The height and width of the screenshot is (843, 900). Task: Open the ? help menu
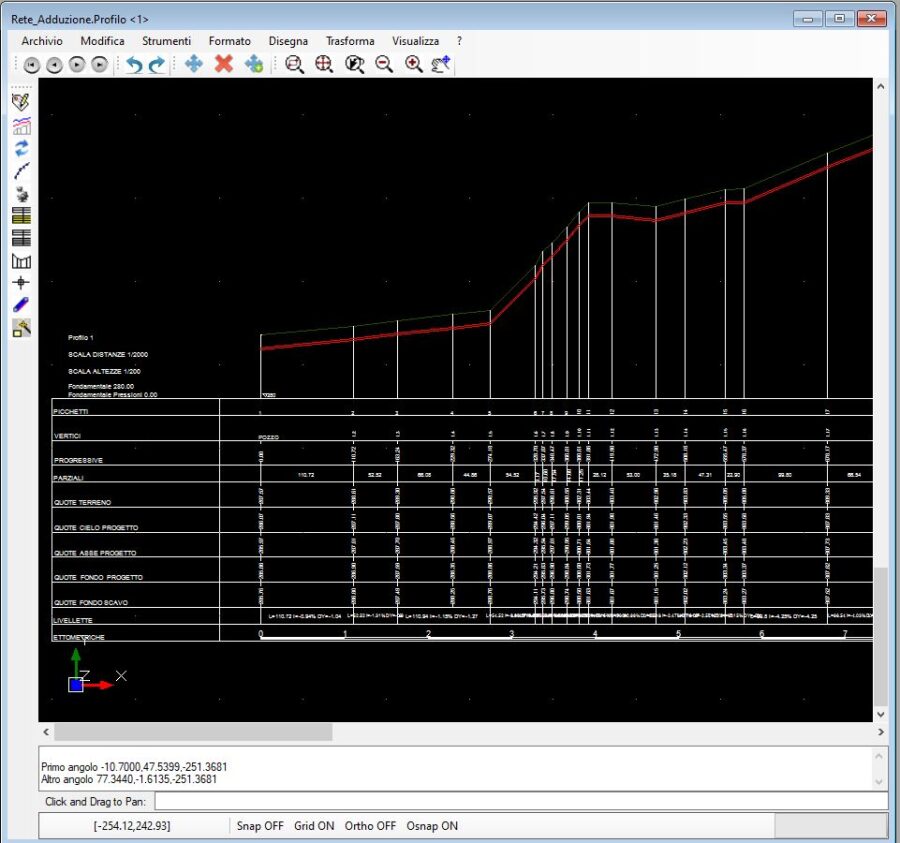tap(459, 41)
